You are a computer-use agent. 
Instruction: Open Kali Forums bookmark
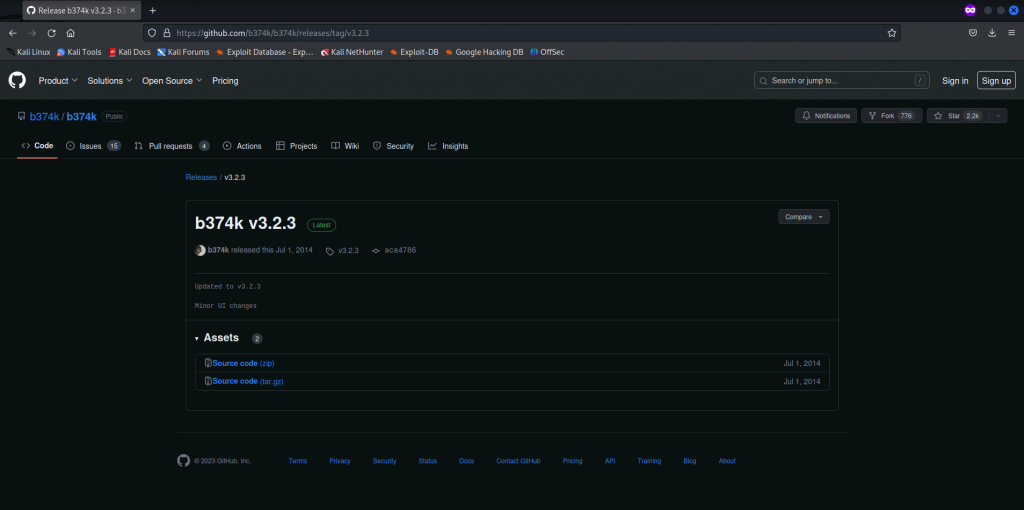(184, 52)
